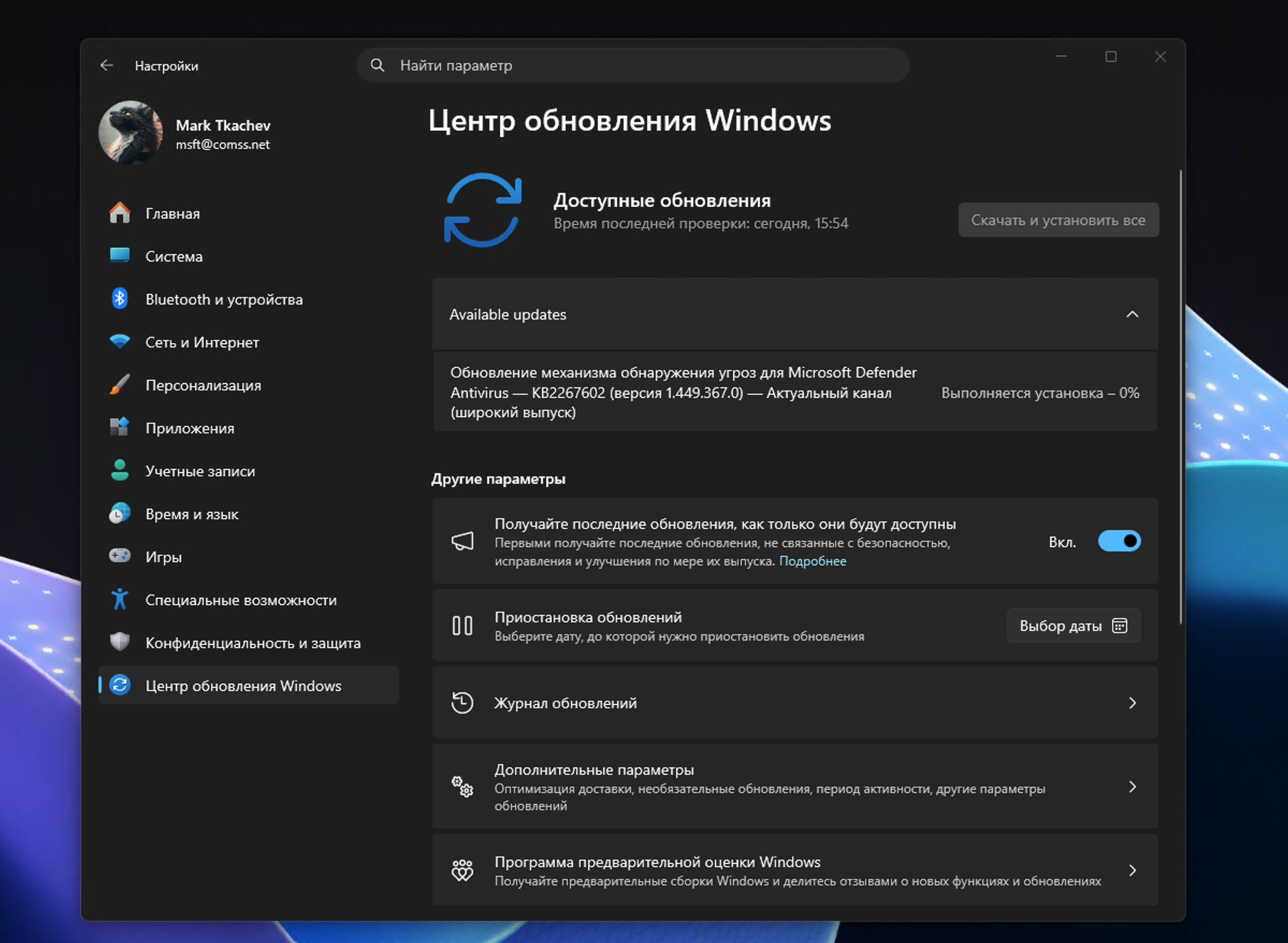Disable the get latest updates toggle

(1118, 541)
